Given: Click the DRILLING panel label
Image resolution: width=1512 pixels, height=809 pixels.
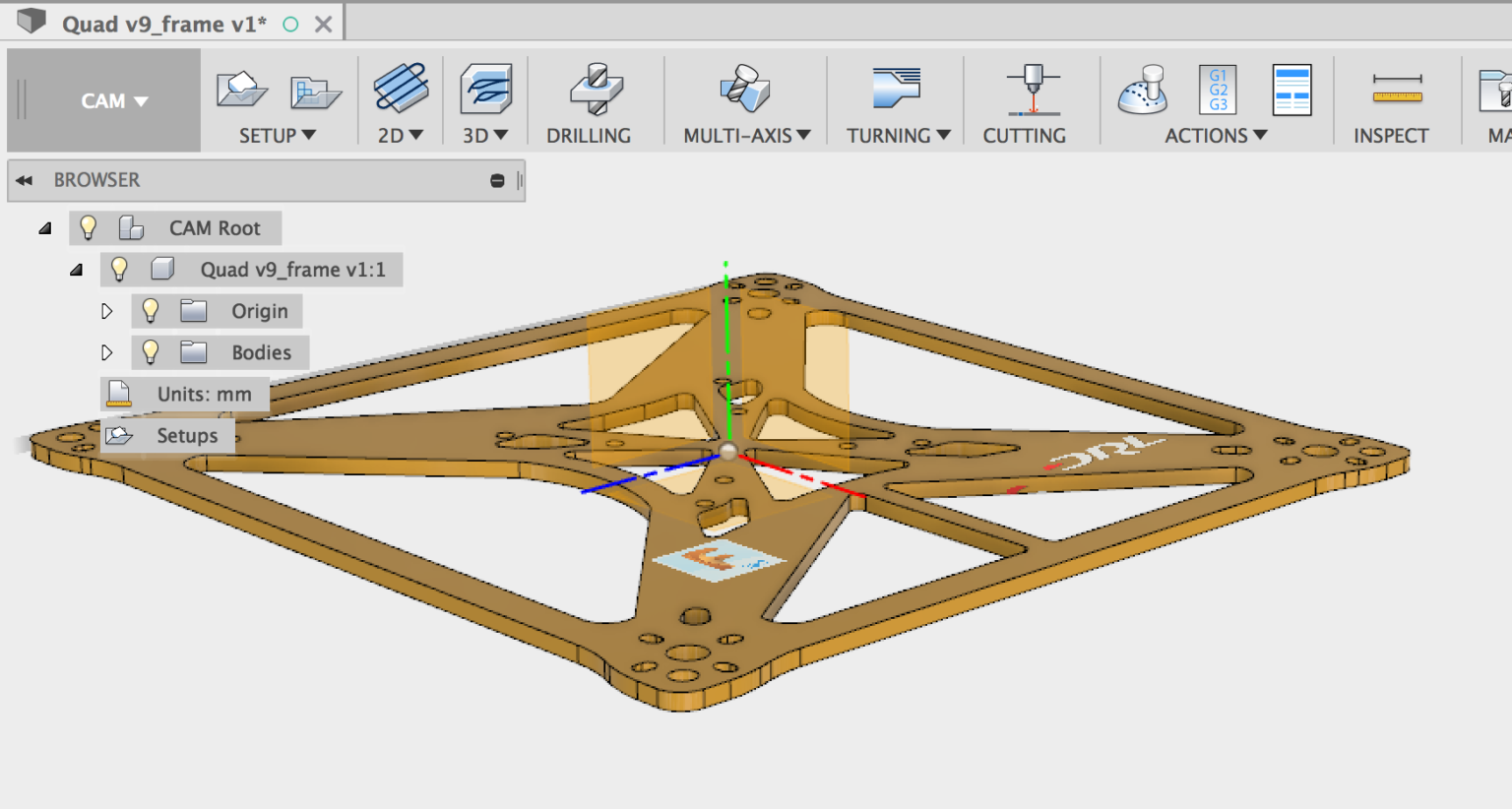Looking at the screenshot, I should tap(589, 136).
